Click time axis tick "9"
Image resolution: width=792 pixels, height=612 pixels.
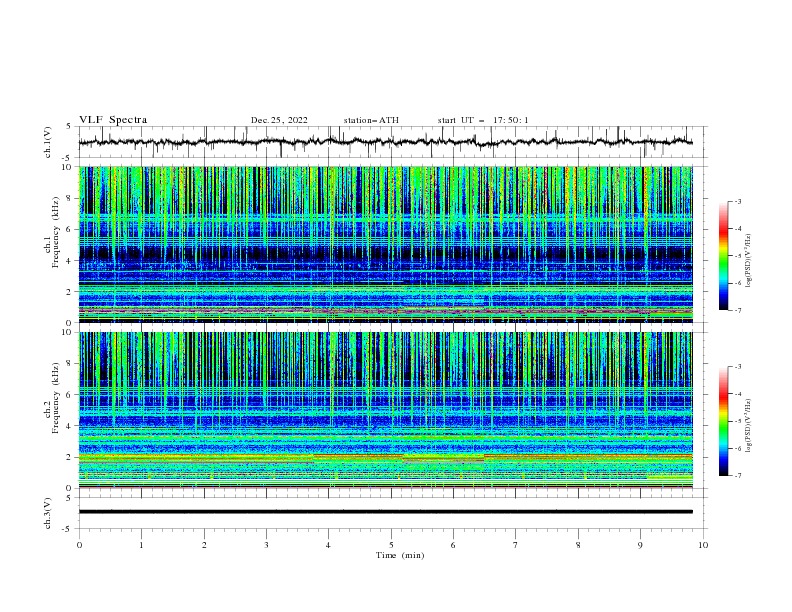640,545
